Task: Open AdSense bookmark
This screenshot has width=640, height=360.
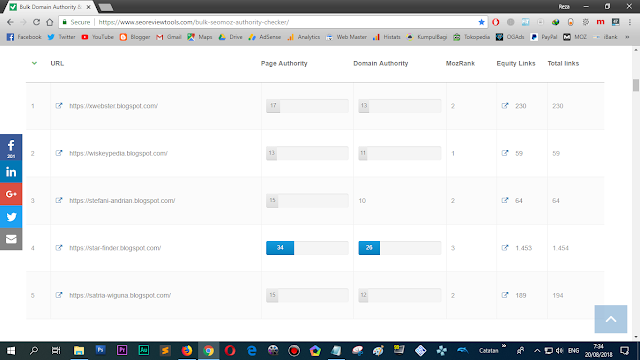Action: (265, 37)
